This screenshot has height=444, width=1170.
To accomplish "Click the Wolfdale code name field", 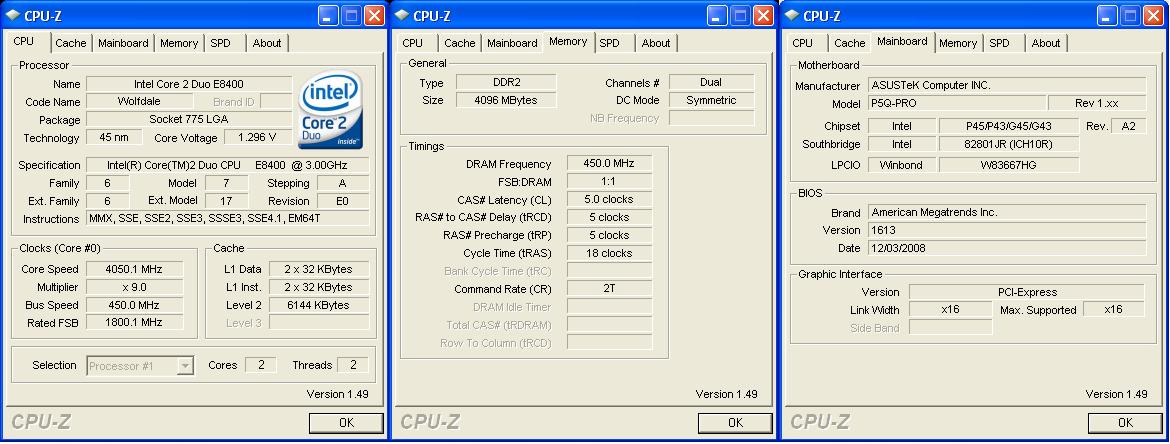I will point(139,101).
